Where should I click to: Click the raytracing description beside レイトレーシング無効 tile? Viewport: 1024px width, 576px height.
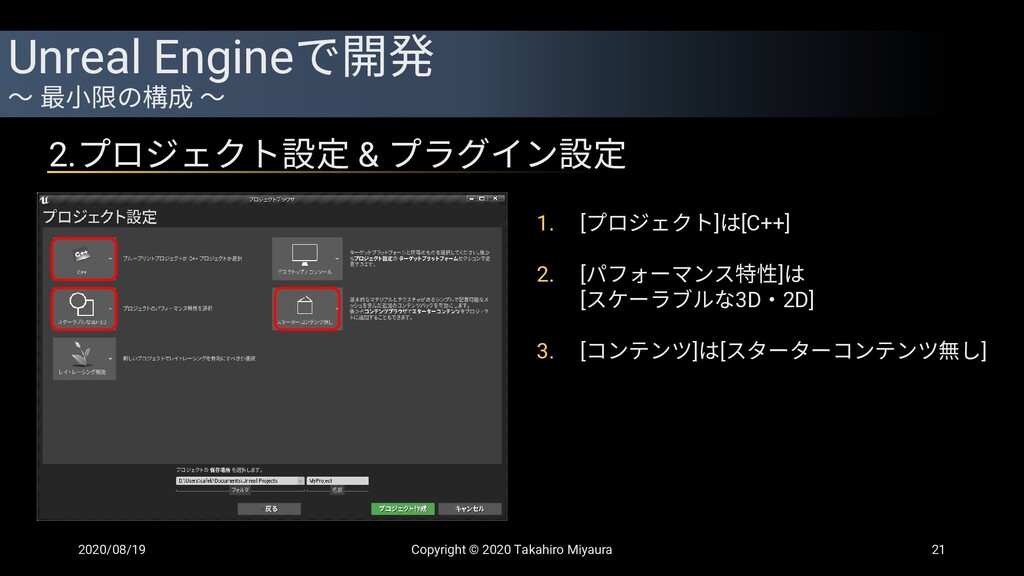(x=189, y=359)
